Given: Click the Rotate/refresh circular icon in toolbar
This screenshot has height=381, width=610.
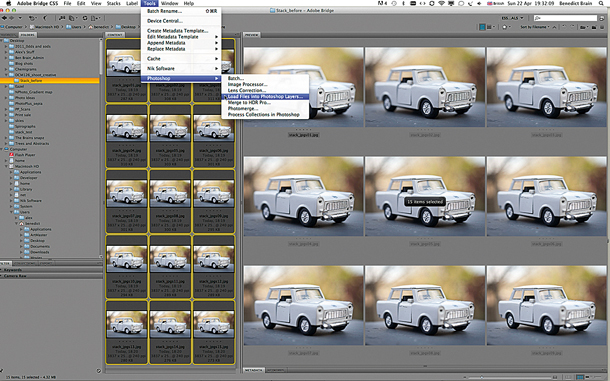Looking at the screenshot, I should coord(85,18).
